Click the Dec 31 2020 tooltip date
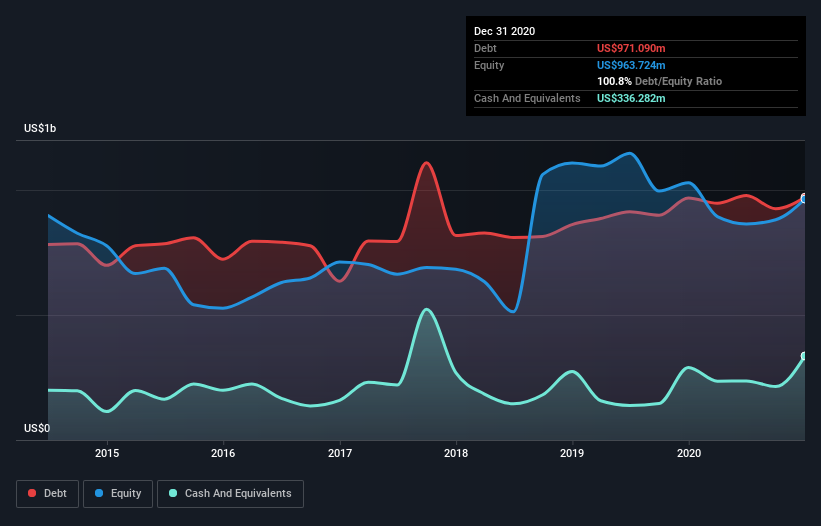This screenshot has width=821, height=526. coord(504,31)
